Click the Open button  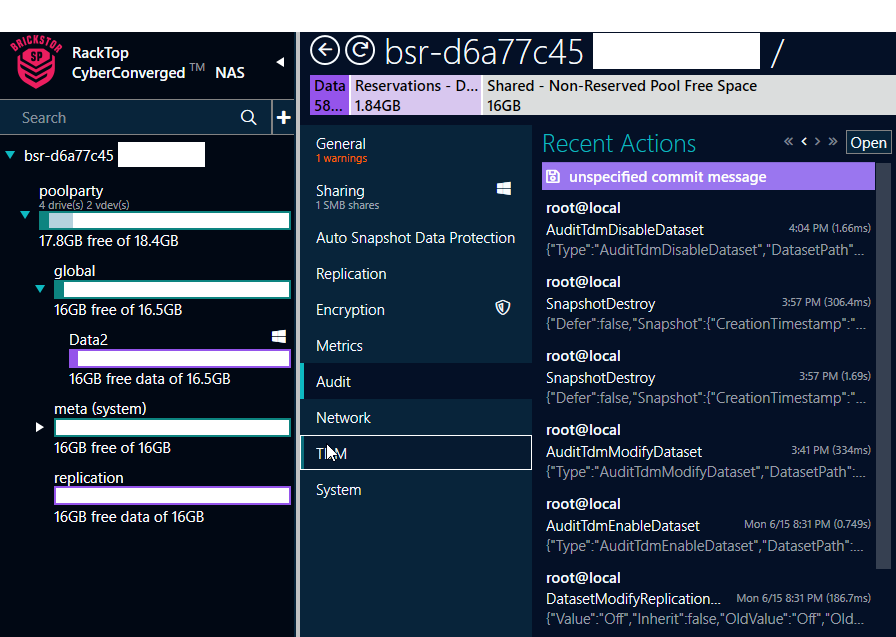coord(868,142)
